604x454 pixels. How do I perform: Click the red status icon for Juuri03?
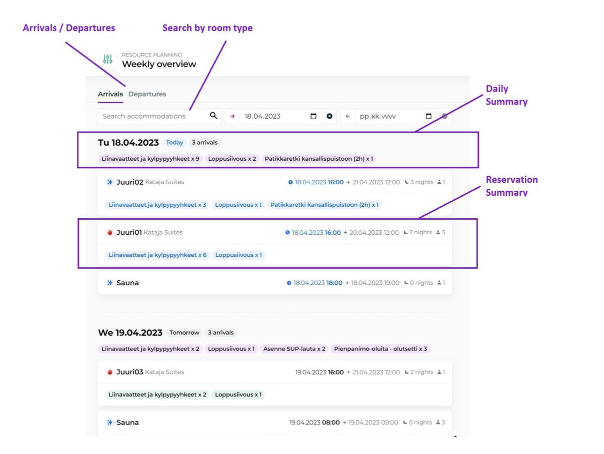[x=109, y=372]
